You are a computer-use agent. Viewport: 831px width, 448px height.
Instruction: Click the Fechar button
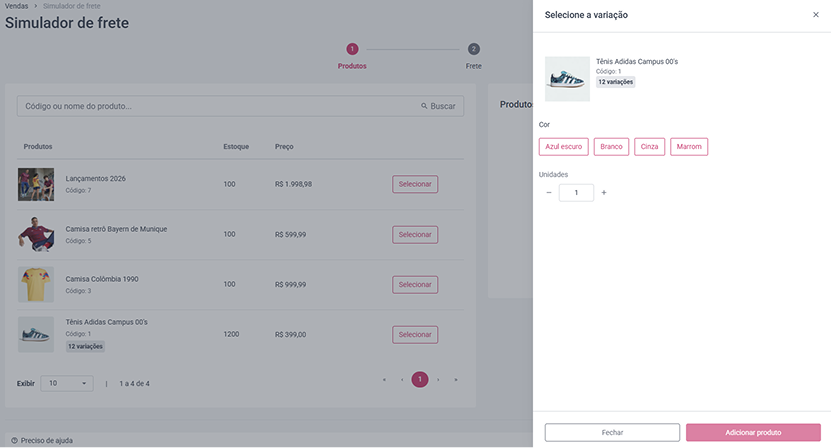coord(612,433)
